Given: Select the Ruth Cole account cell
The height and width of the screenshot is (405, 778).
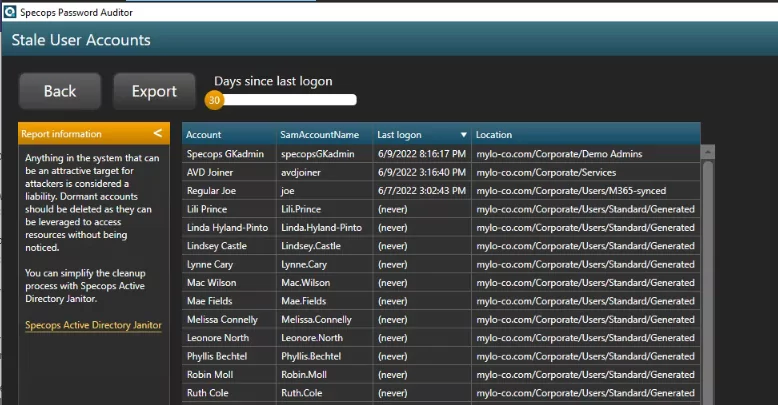Looking at the screenshot, I should pyautogui.click(x=229, y=393).
